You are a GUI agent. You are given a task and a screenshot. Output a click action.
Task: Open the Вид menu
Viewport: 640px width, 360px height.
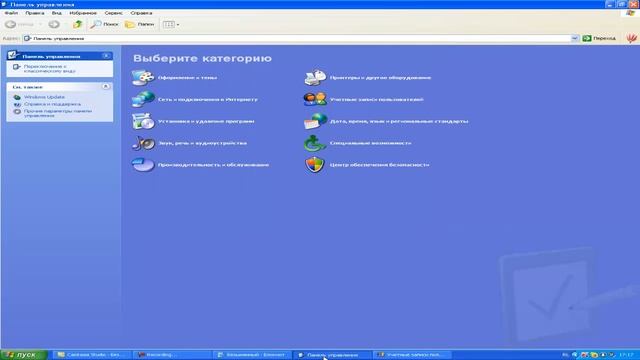coord(56,13)
